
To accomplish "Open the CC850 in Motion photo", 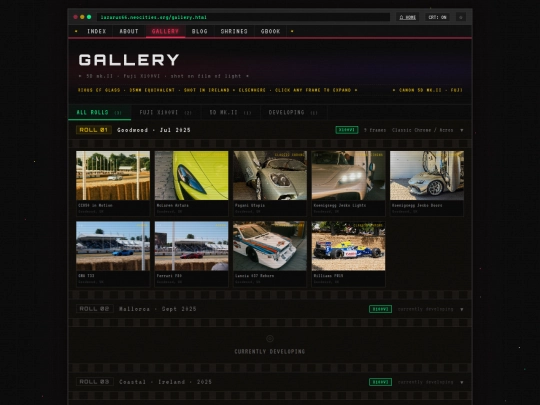I will [113, 175].
